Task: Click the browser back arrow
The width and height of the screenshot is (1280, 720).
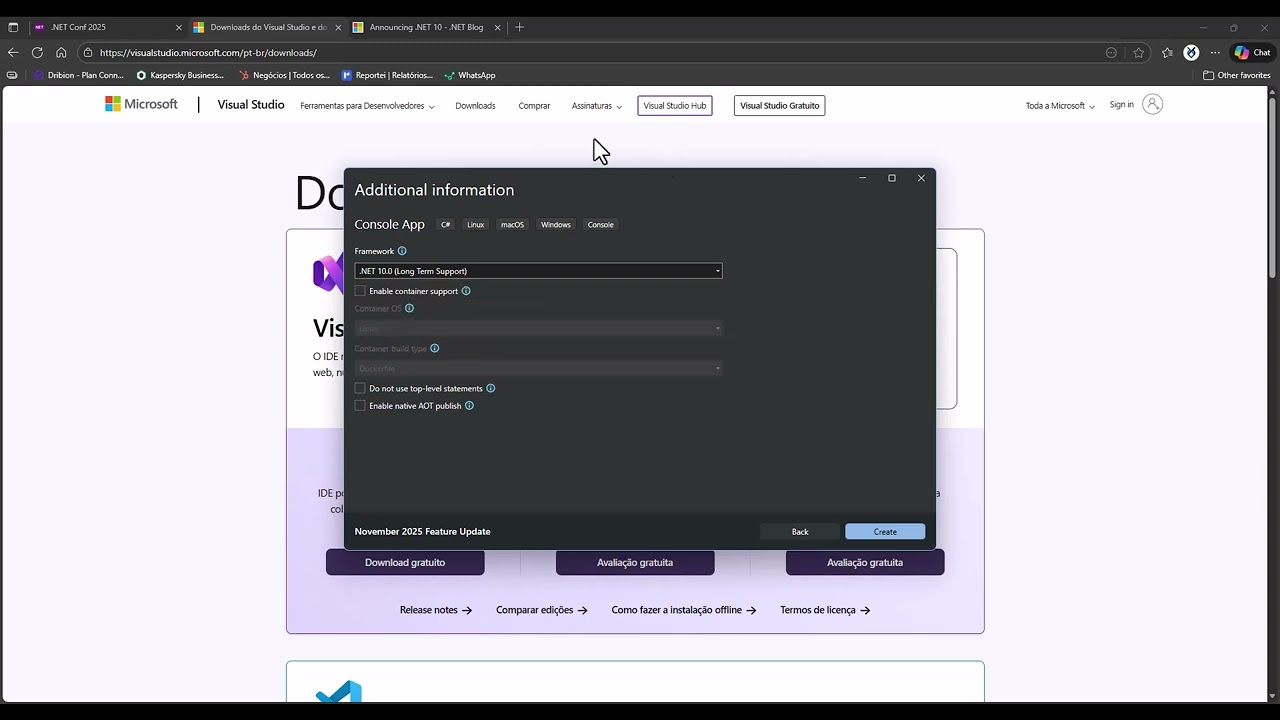Action: pos(13,52)
